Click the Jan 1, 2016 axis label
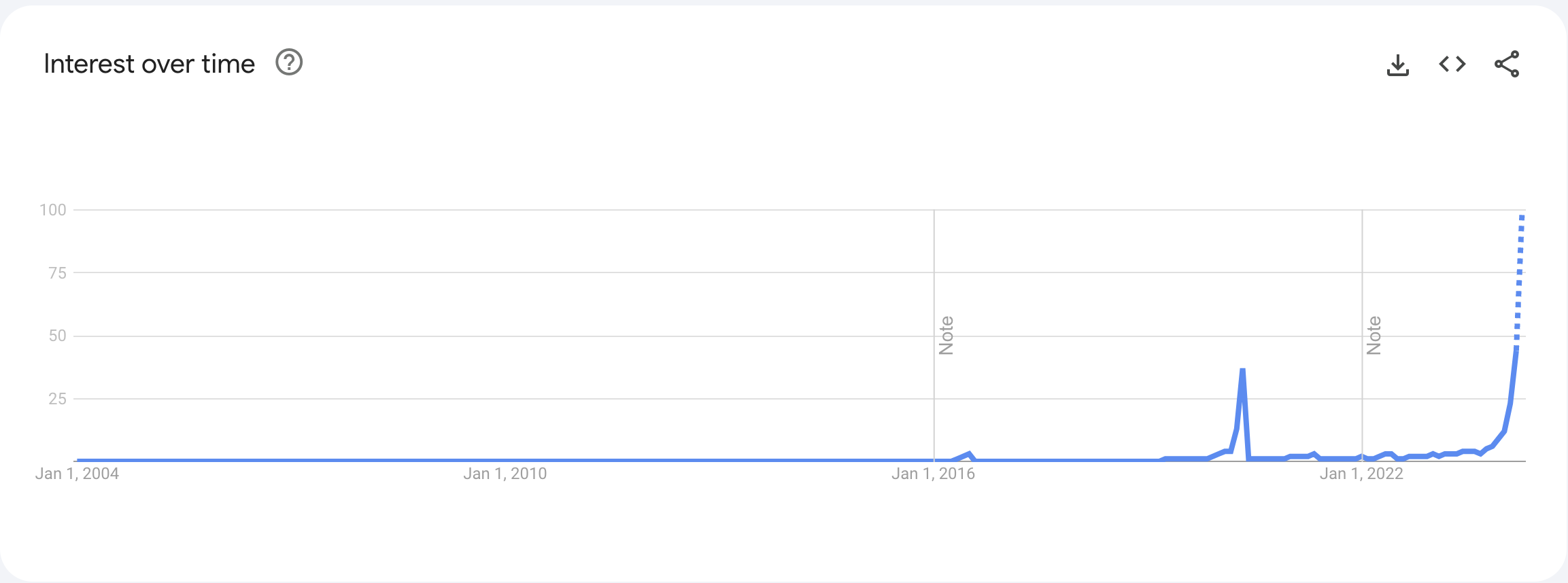This screenshot has width=1568, height=583. (934, 474)
